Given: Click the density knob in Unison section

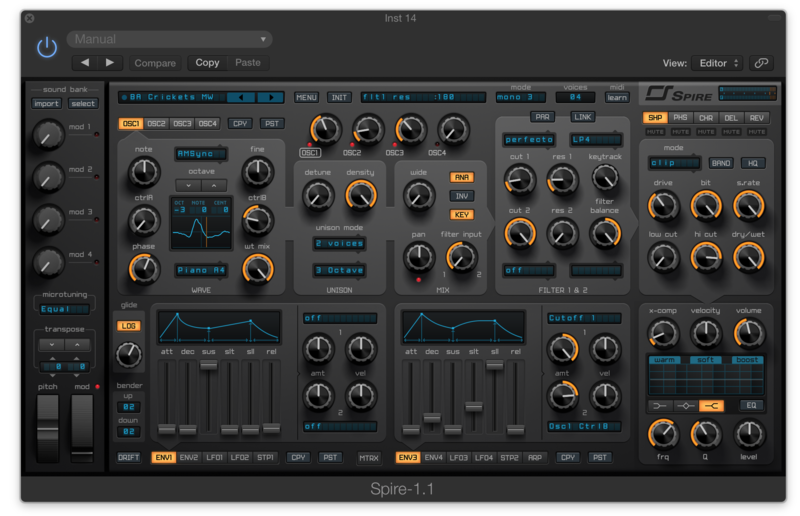Looking at the screenshot, I should point(361,196).
